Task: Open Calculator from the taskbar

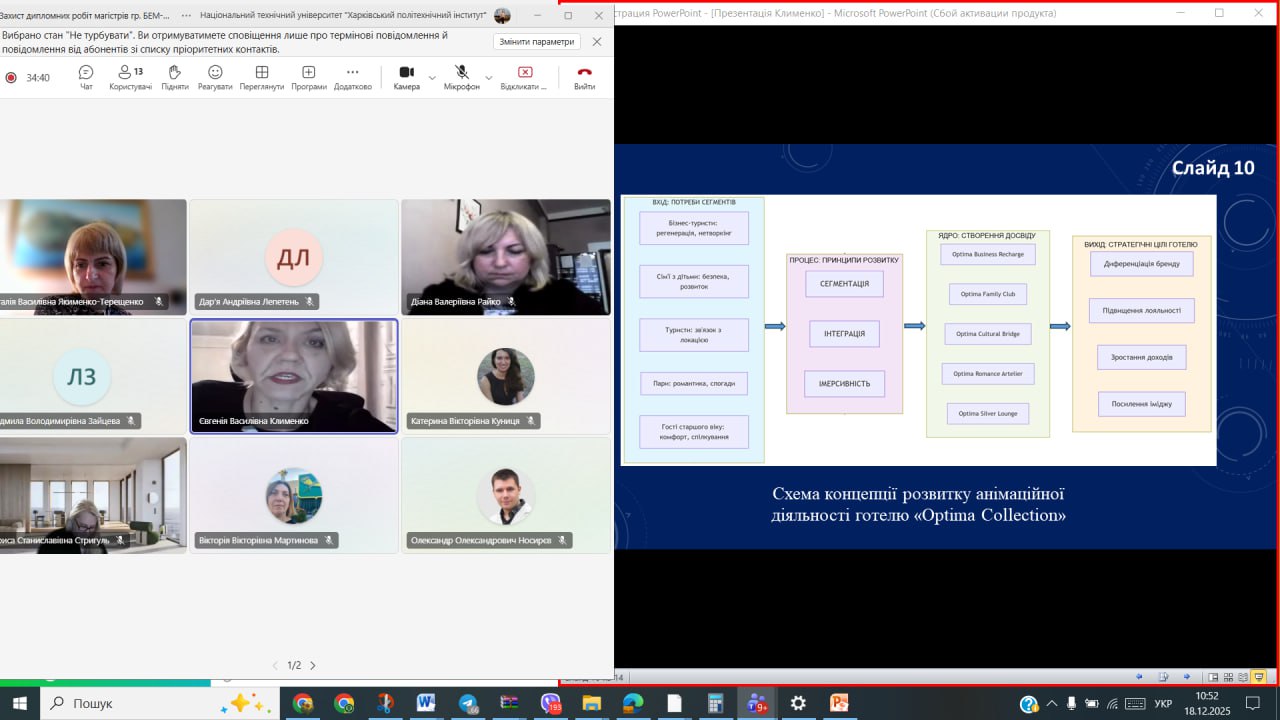Action: click(715, 703)
